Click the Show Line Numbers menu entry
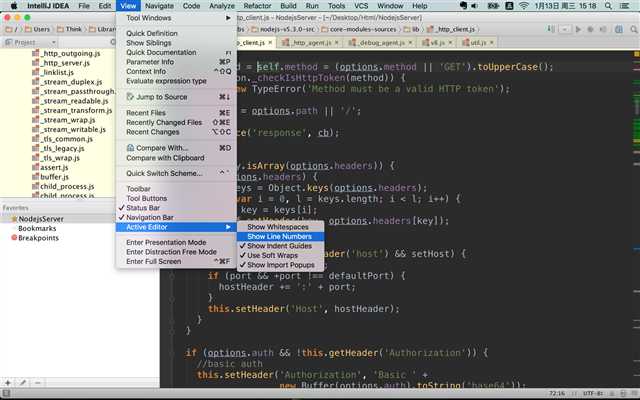640x400 pixels. tap(280, 236)
